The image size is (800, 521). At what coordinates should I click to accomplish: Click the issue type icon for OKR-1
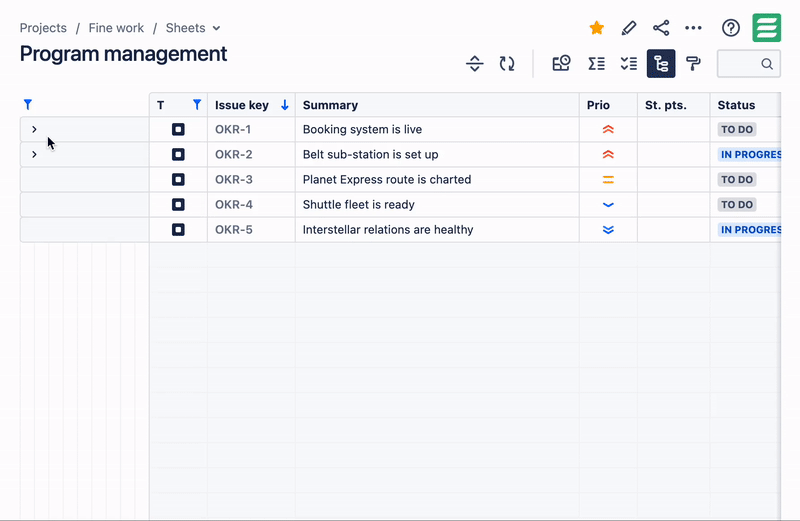[x=178, y=129]
